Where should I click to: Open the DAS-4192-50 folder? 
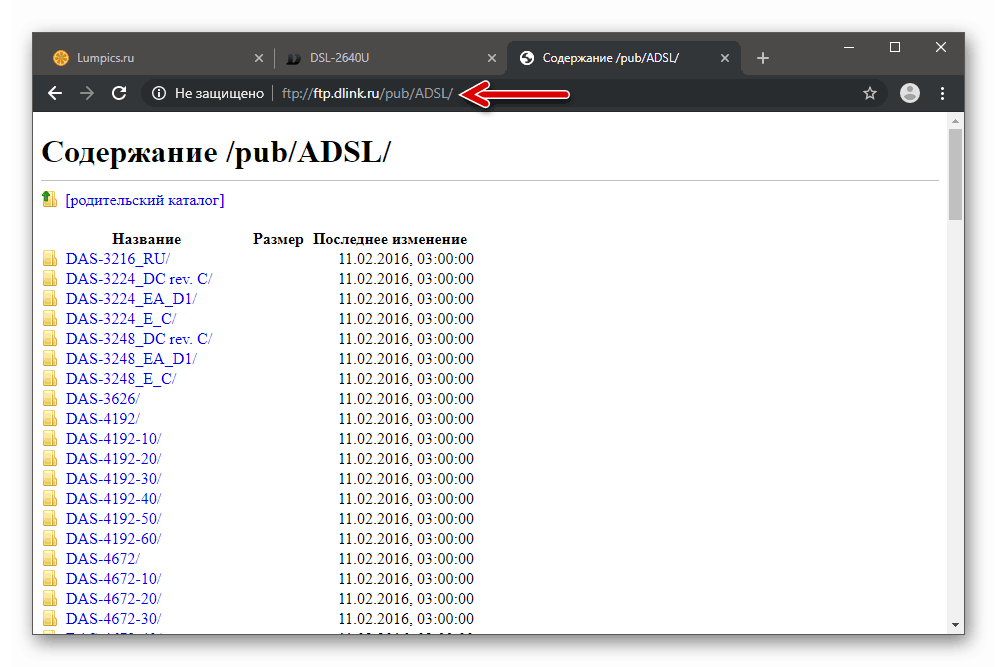click(x=113, y=519)
